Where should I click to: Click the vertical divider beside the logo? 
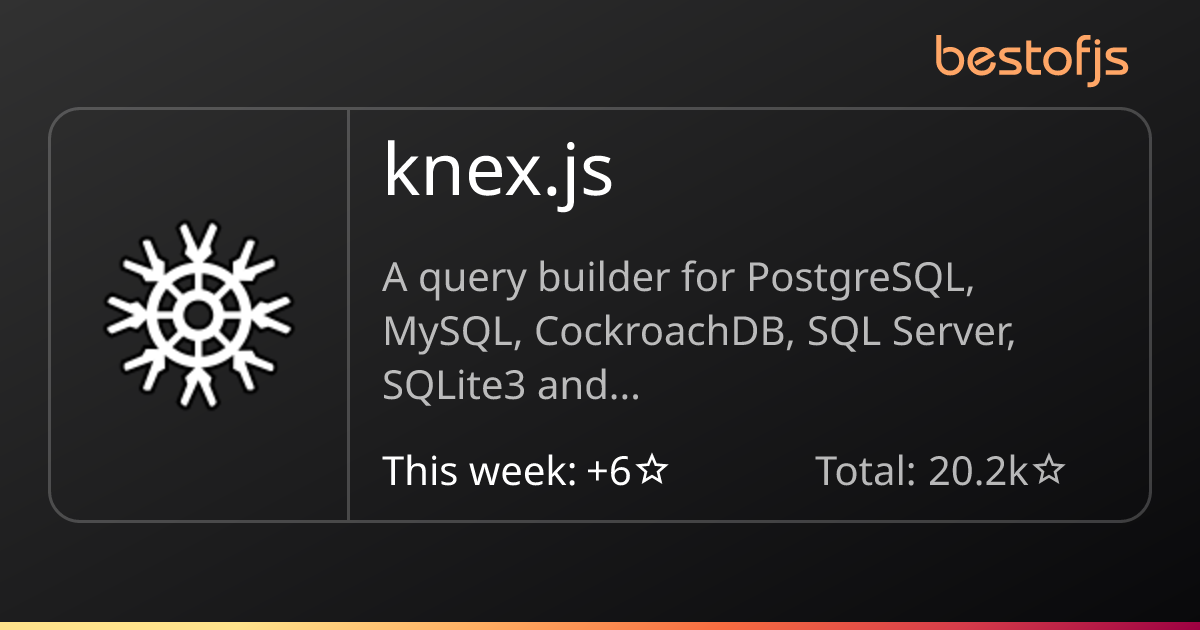[x=348, y=315]
